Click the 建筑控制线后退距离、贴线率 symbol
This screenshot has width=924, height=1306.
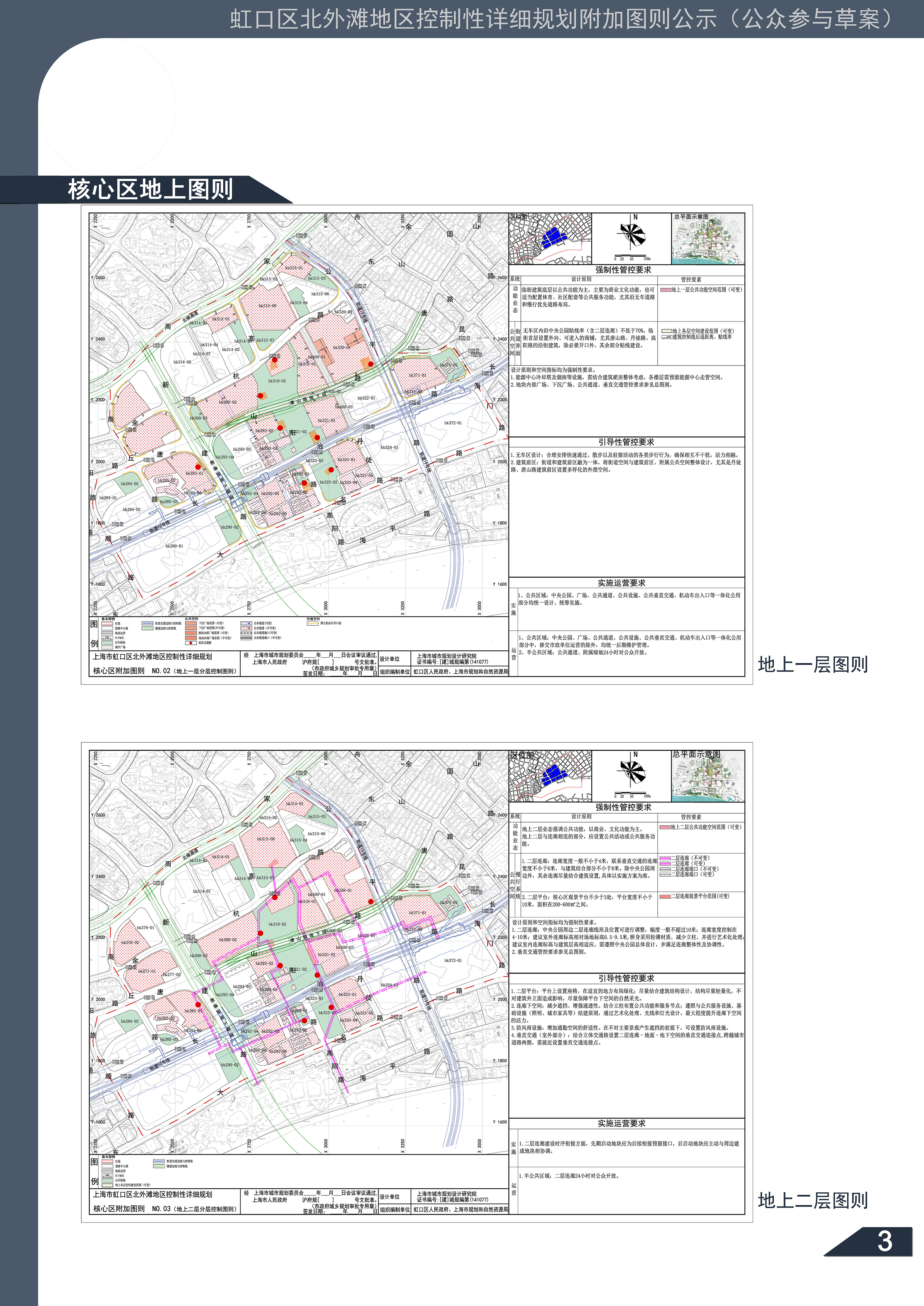(x=667, y=337)
